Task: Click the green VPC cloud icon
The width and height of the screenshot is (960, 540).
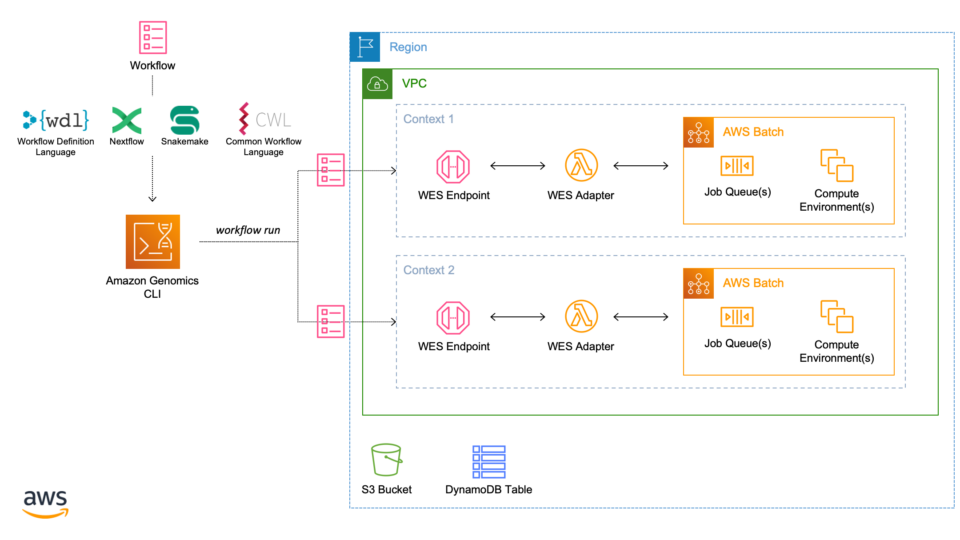Action: pyautogui.click(x=377, y=84)
